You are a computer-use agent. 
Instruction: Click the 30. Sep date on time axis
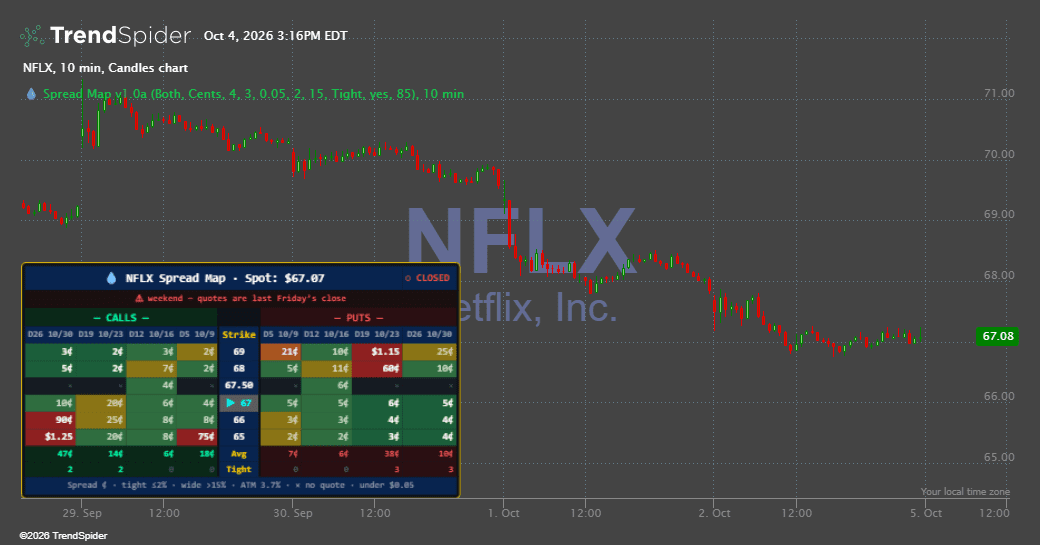pyautogui.click(x=292, y=513)
